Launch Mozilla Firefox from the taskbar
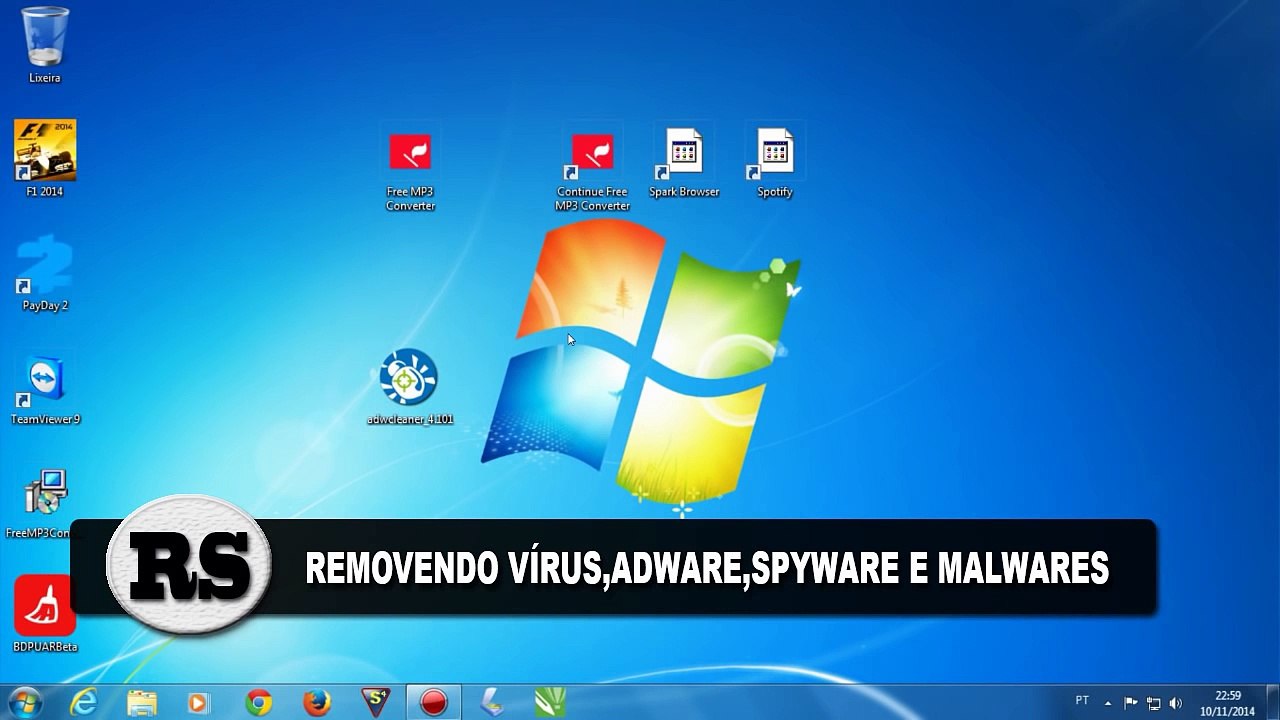1280x720 pixels. [317, 703]
